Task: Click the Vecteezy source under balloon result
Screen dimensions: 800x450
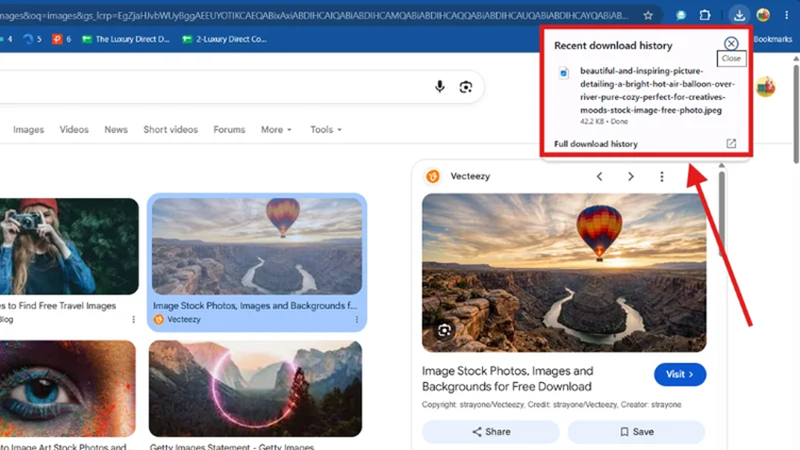Action: pos(177,319)
